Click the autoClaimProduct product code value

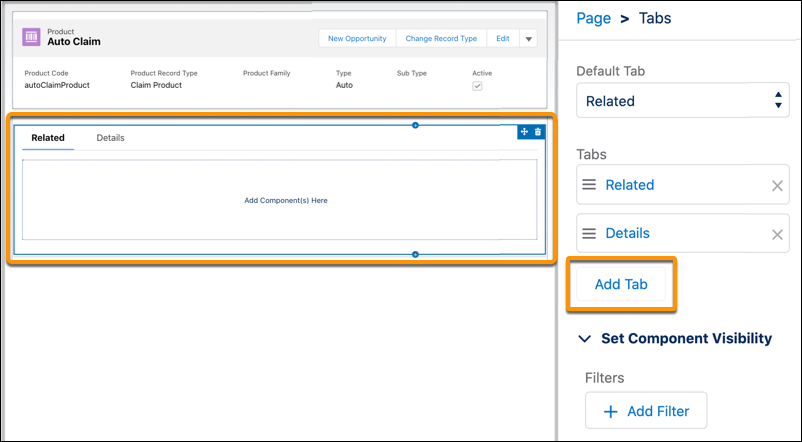click(x=57, y=85)
